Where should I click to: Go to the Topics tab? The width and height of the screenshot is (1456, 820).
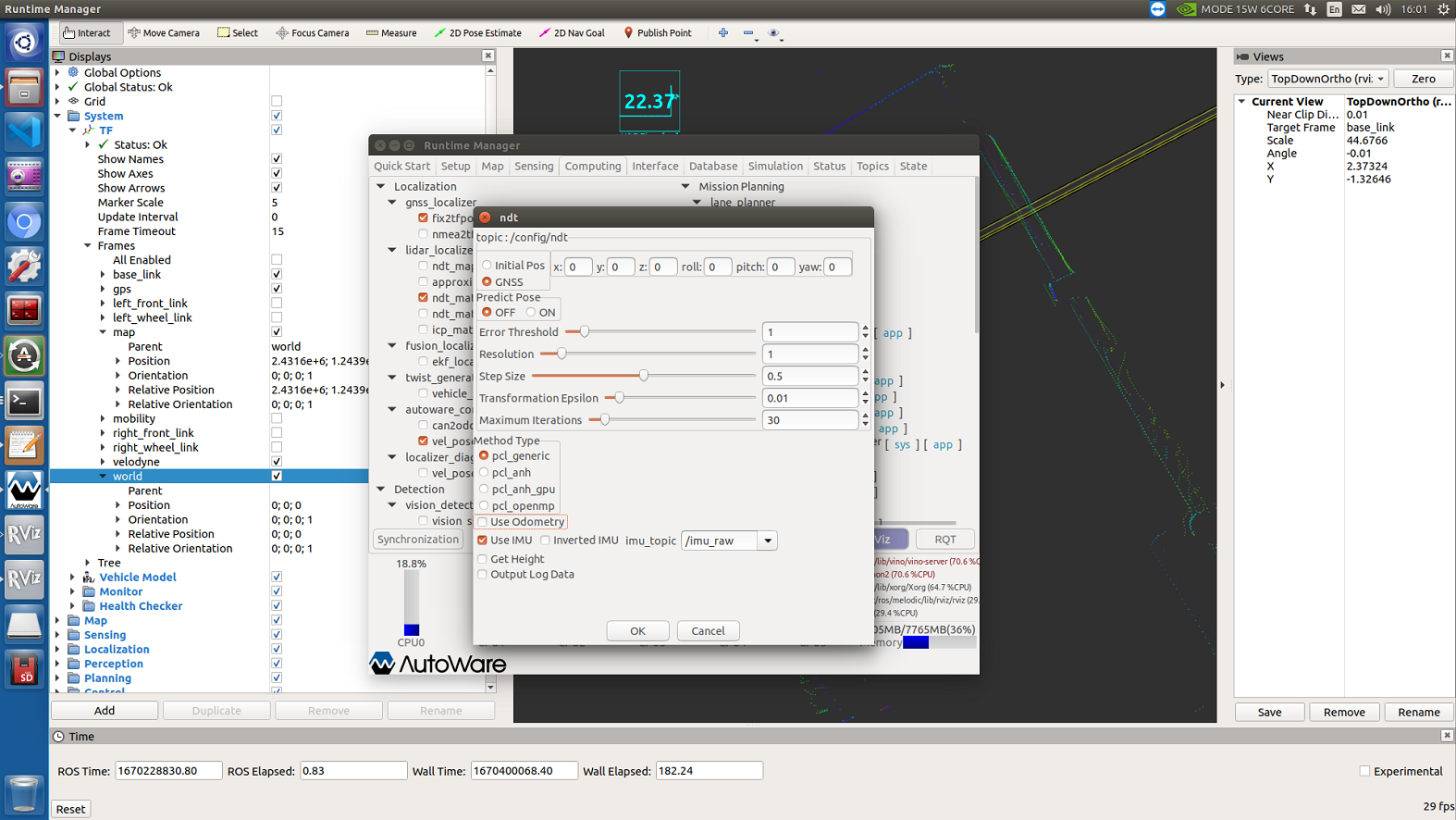[872, 167]
